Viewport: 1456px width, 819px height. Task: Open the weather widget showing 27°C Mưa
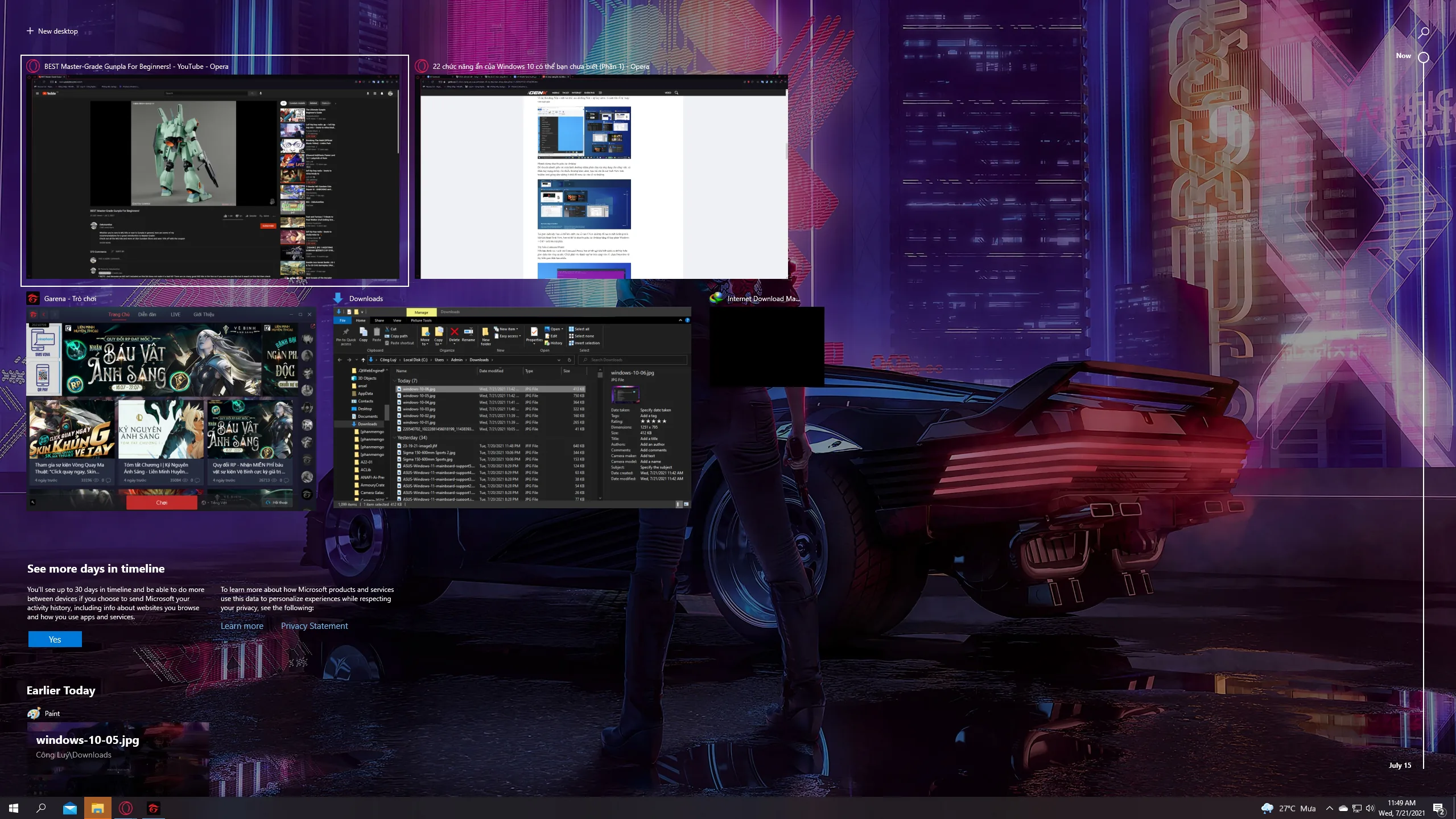click(x=1289, y=808)
